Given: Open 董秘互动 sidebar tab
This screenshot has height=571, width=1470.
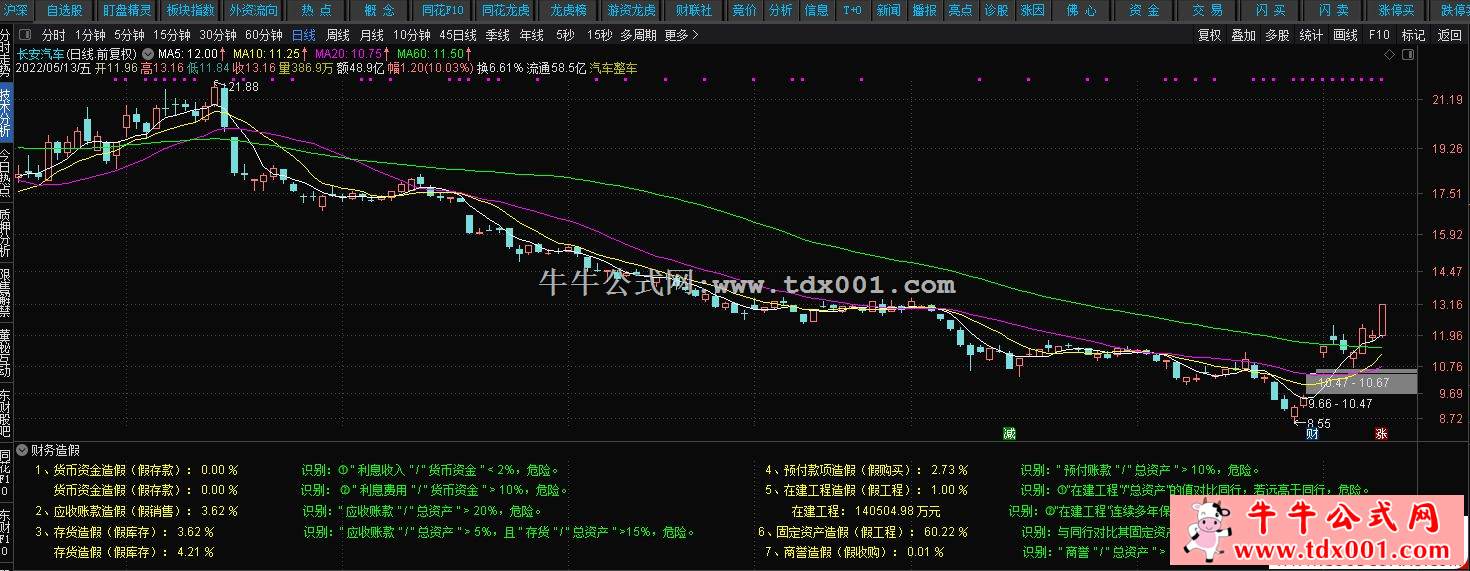Looking at the screenshot, I should coord(6,351).
